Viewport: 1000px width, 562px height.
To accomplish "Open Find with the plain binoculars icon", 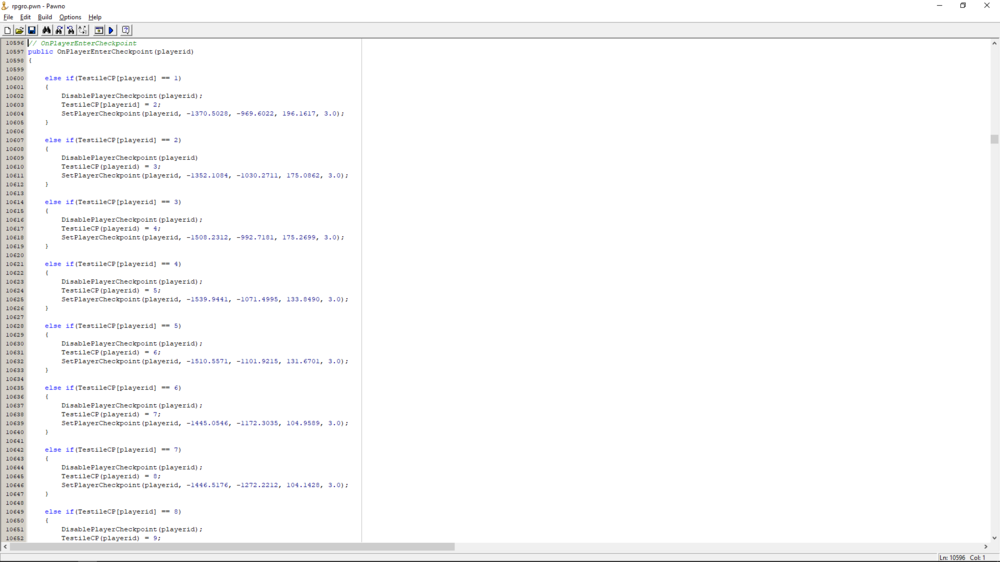I will coord(47,30).
